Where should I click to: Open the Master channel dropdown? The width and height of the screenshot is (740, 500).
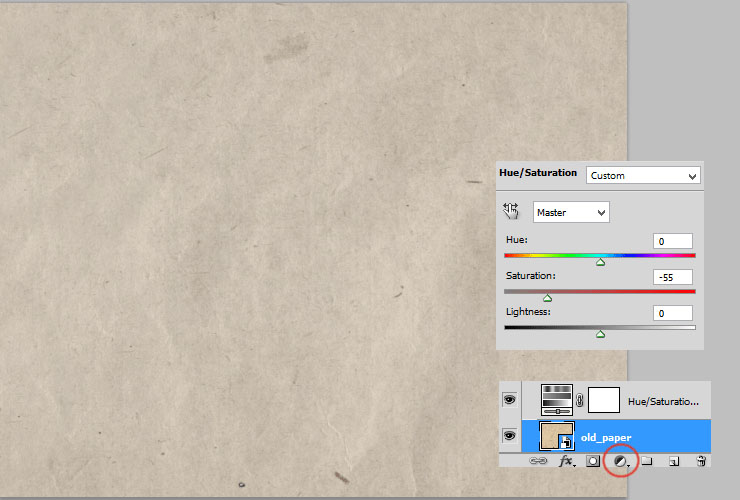pyautogui.click(x=571, y=212)
